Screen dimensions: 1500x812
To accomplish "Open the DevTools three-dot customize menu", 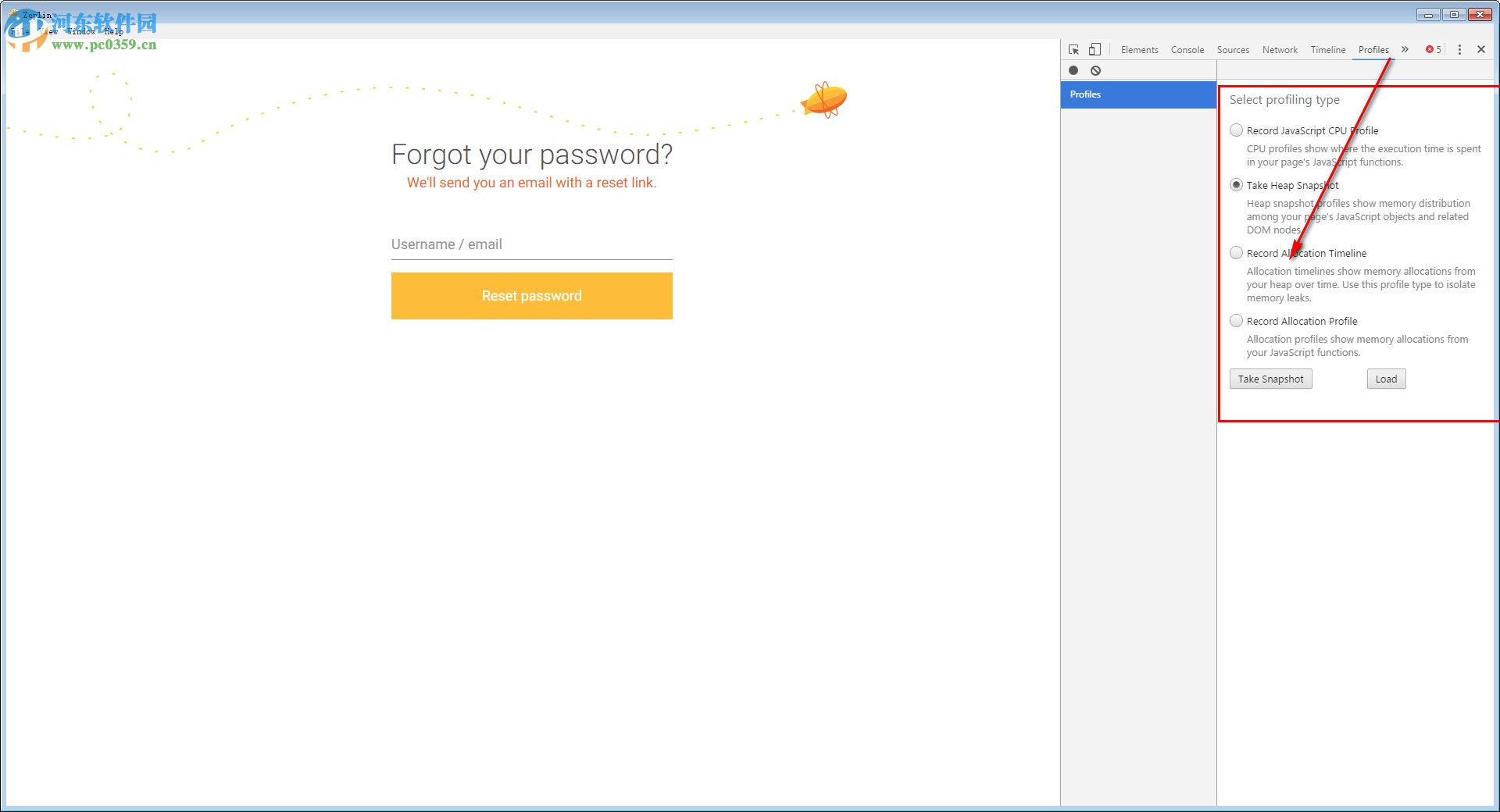I will click(1459, 49).
